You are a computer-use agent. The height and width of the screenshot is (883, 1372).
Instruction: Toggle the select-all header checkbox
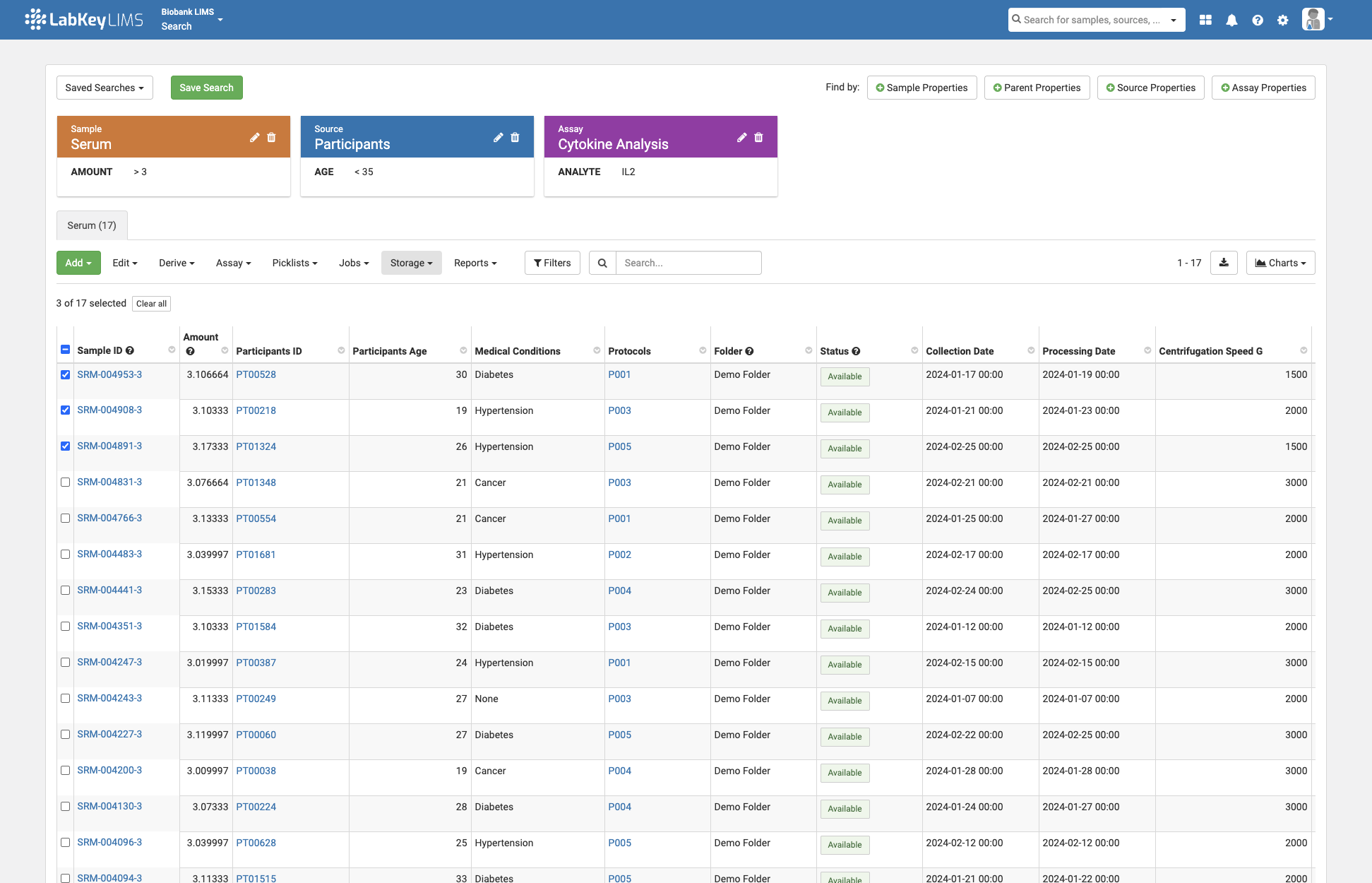pos(66,350)
